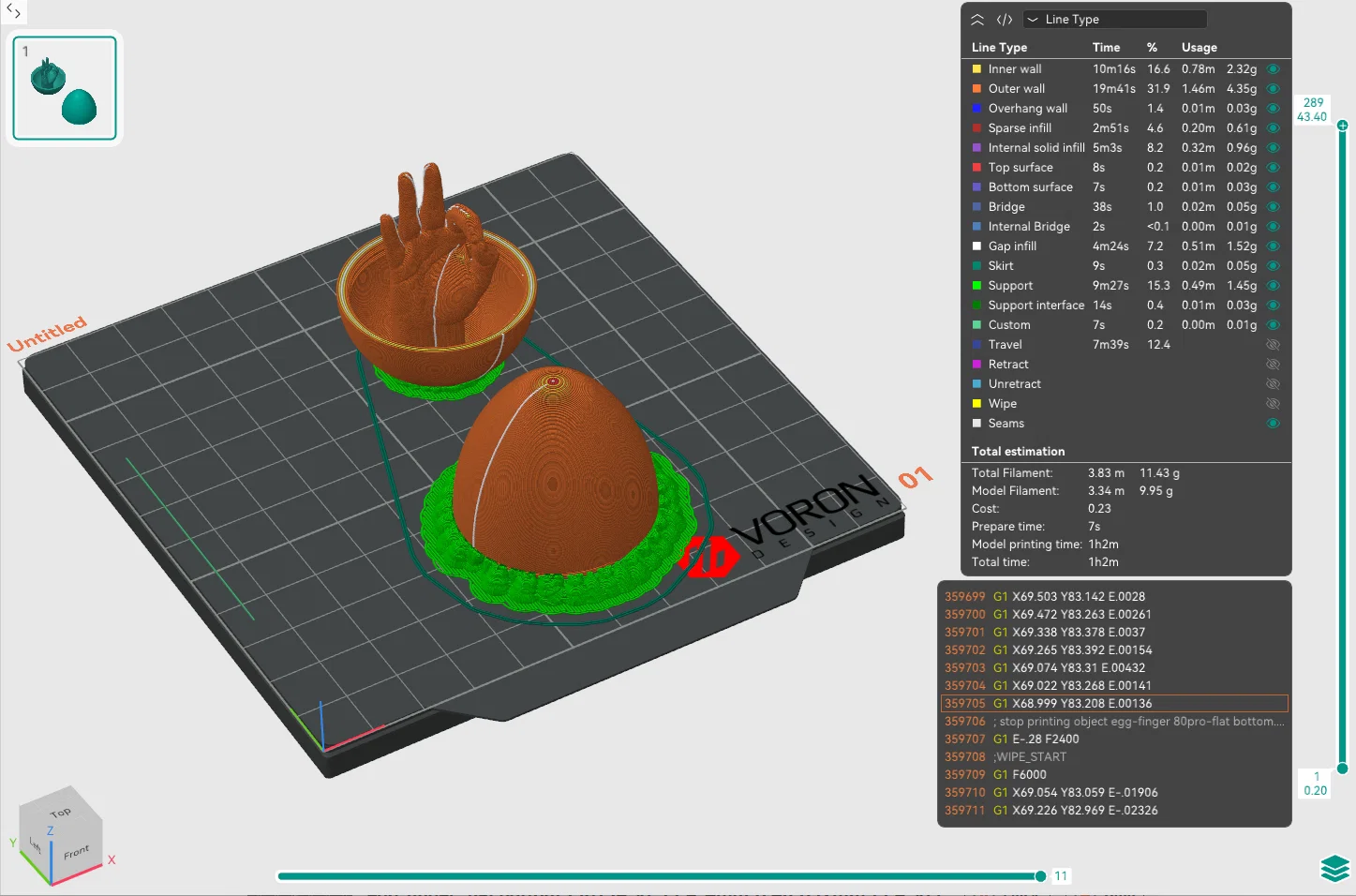The width and height of the screenshot is (1356, 896).
Task: Click the Left face of view cube
Action: pos(35,844)
